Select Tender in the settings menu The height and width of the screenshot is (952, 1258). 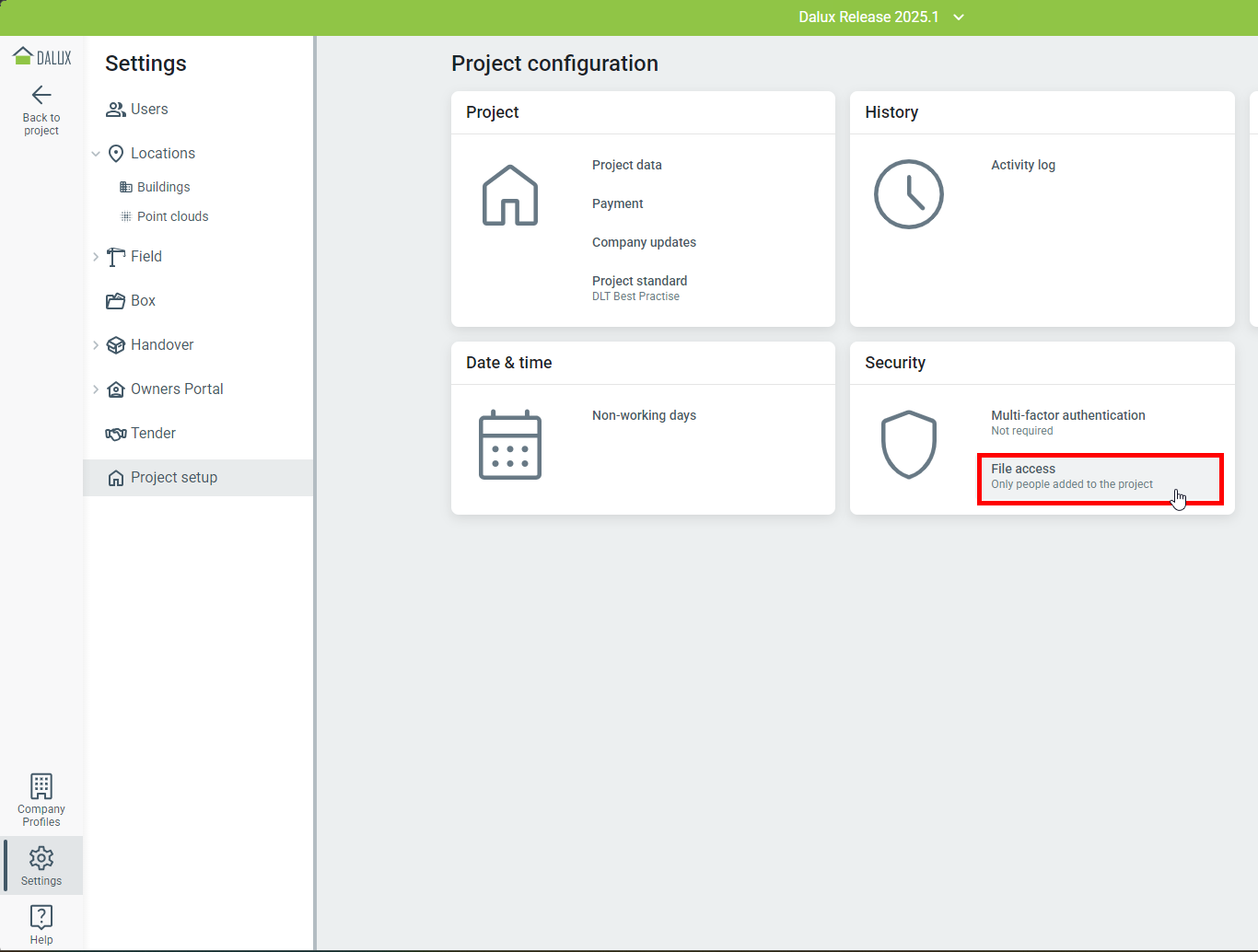[153, 434]
